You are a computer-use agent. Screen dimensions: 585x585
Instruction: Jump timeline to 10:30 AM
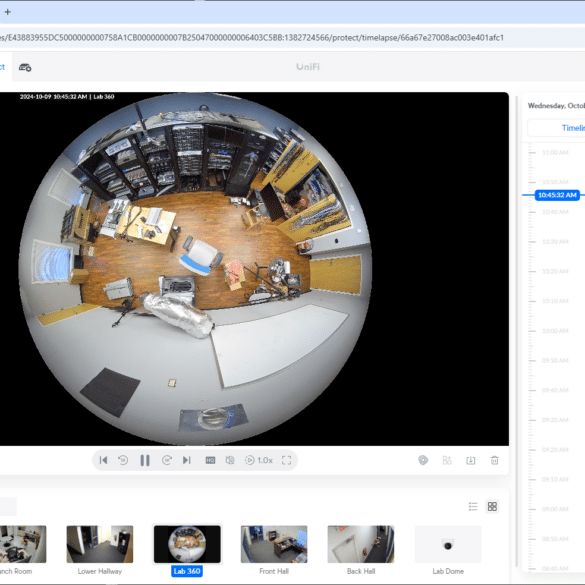(x=555, y=241)
